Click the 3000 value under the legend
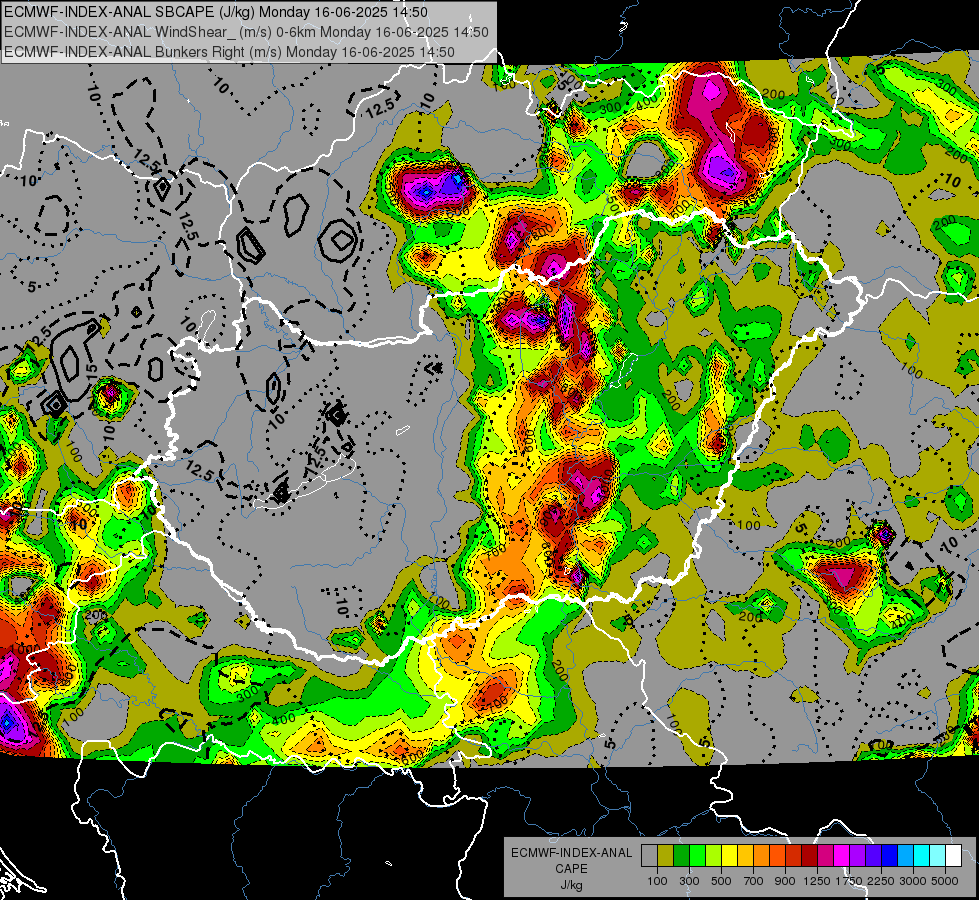 click(x=913, y=881)
